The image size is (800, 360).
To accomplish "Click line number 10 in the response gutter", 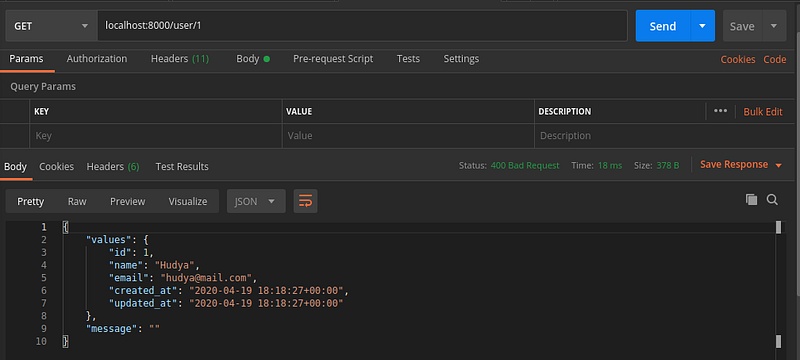I will point(41,341).
